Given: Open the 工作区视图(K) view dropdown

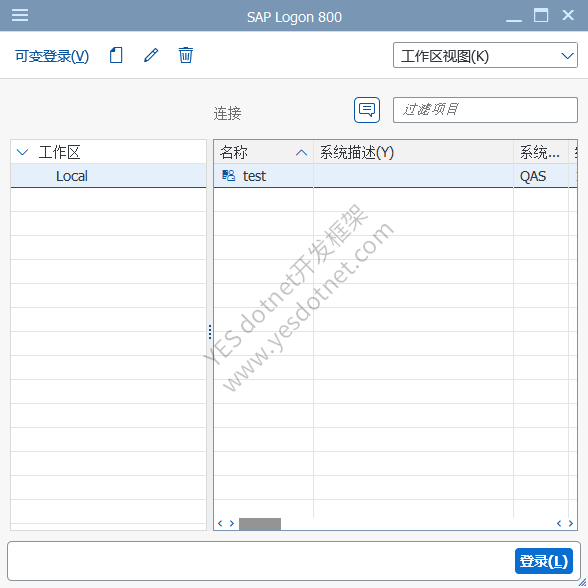Looking at the screenshot, I should coord(485,55).
